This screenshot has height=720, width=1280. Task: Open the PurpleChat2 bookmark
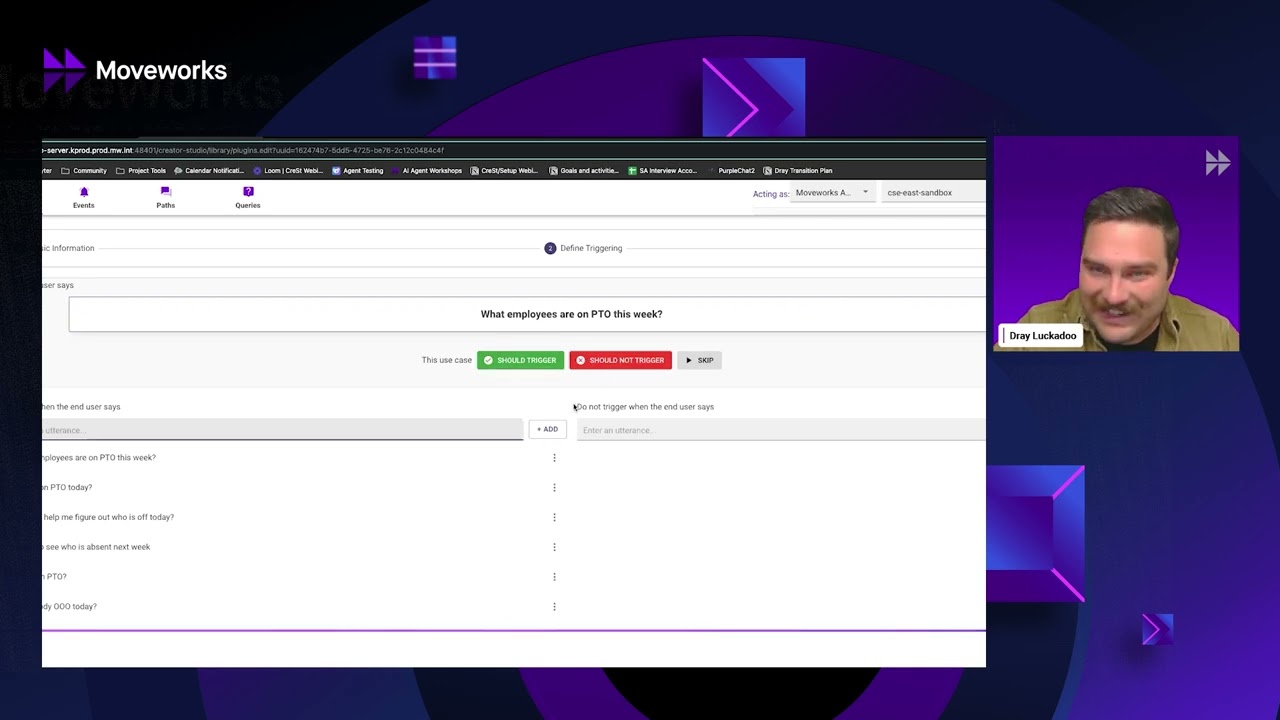click(730, 171)
